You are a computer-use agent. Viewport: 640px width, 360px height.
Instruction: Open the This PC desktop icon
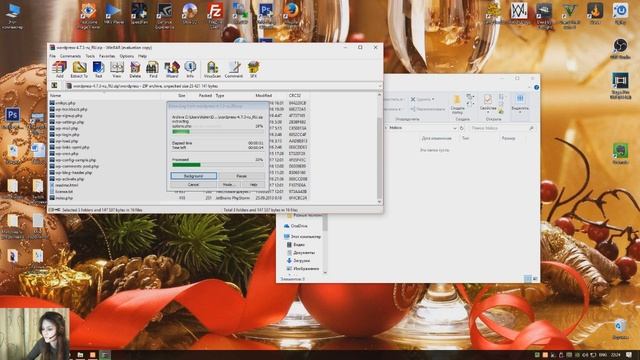[12, 16]
